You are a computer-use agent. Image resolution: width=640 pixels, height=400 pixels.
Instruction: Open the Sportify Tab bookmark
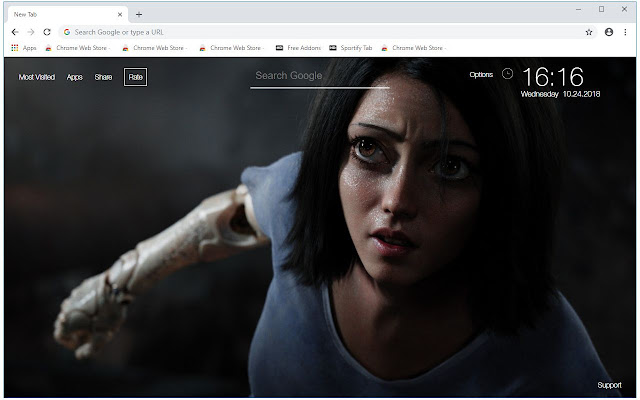351,48
